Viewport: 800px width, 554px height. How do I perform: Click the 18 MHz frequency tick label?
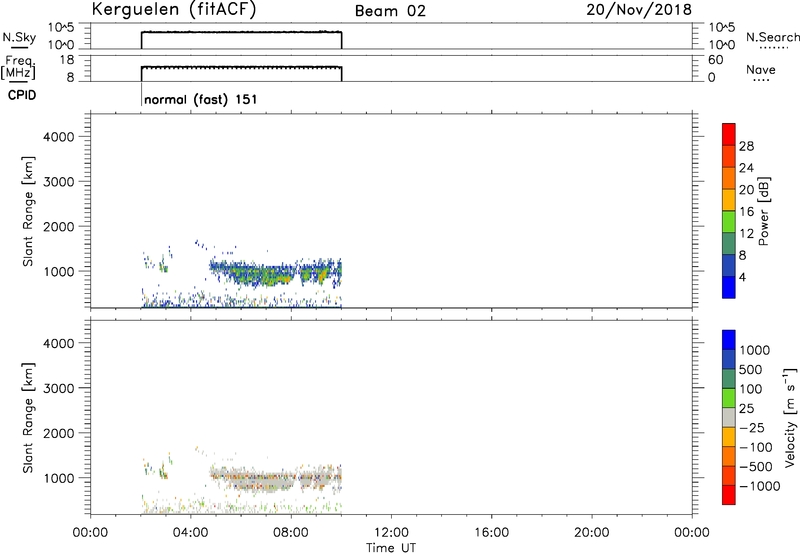tap(67, 60)
